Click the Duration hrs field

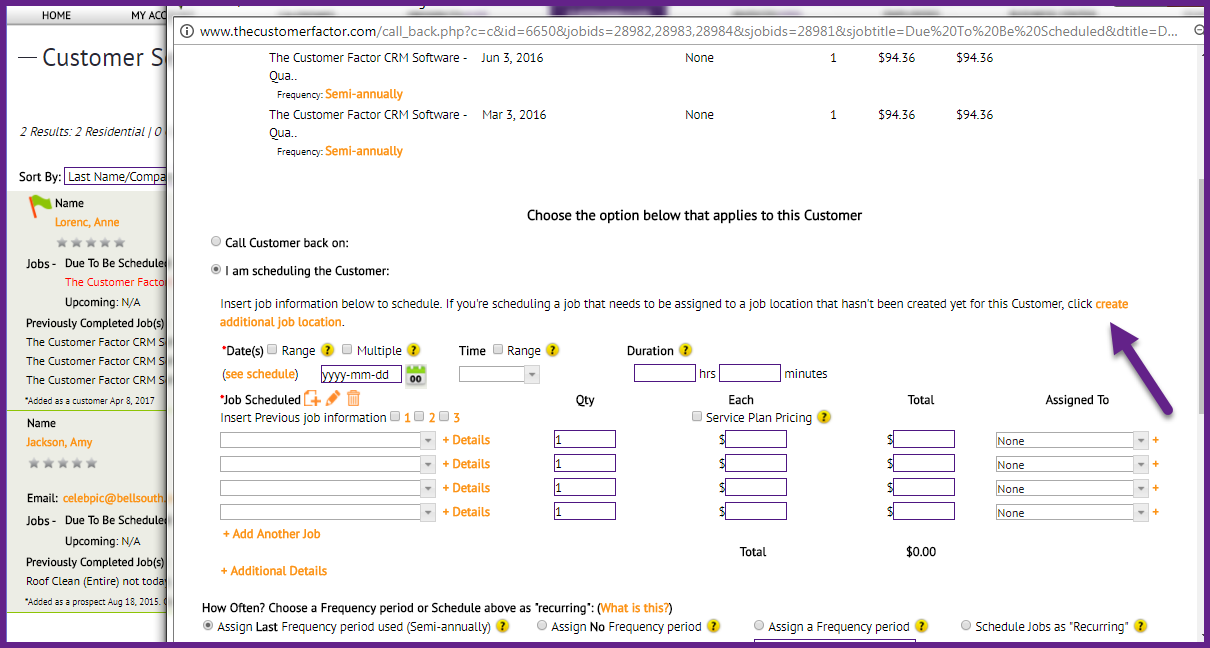[x=665, y=373]
